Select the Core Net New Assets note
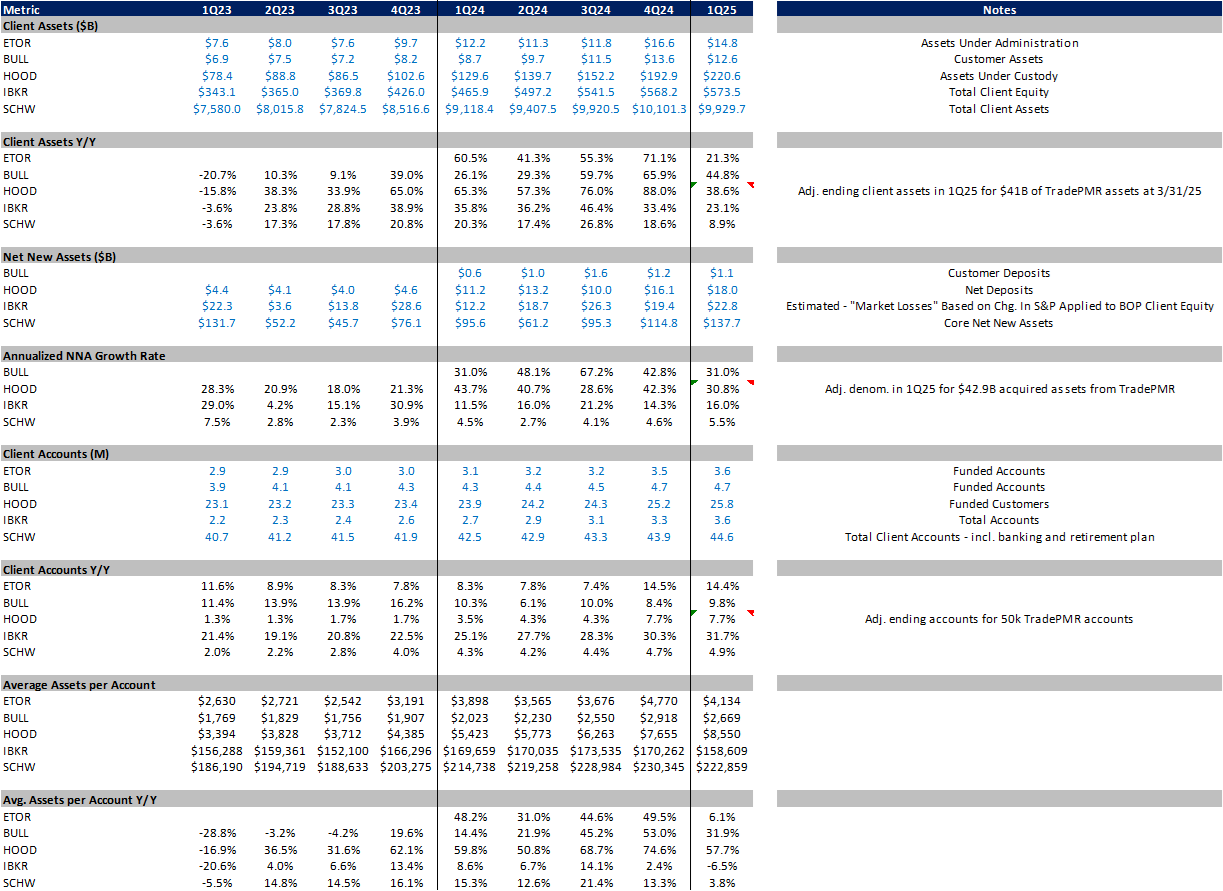The height and width of the screenshot is (891, 1223). [x=999, y=323]
